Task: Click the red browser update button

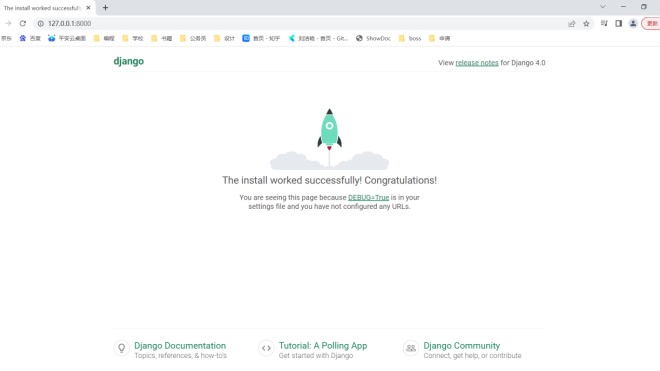Action: (x=651, y=24)
